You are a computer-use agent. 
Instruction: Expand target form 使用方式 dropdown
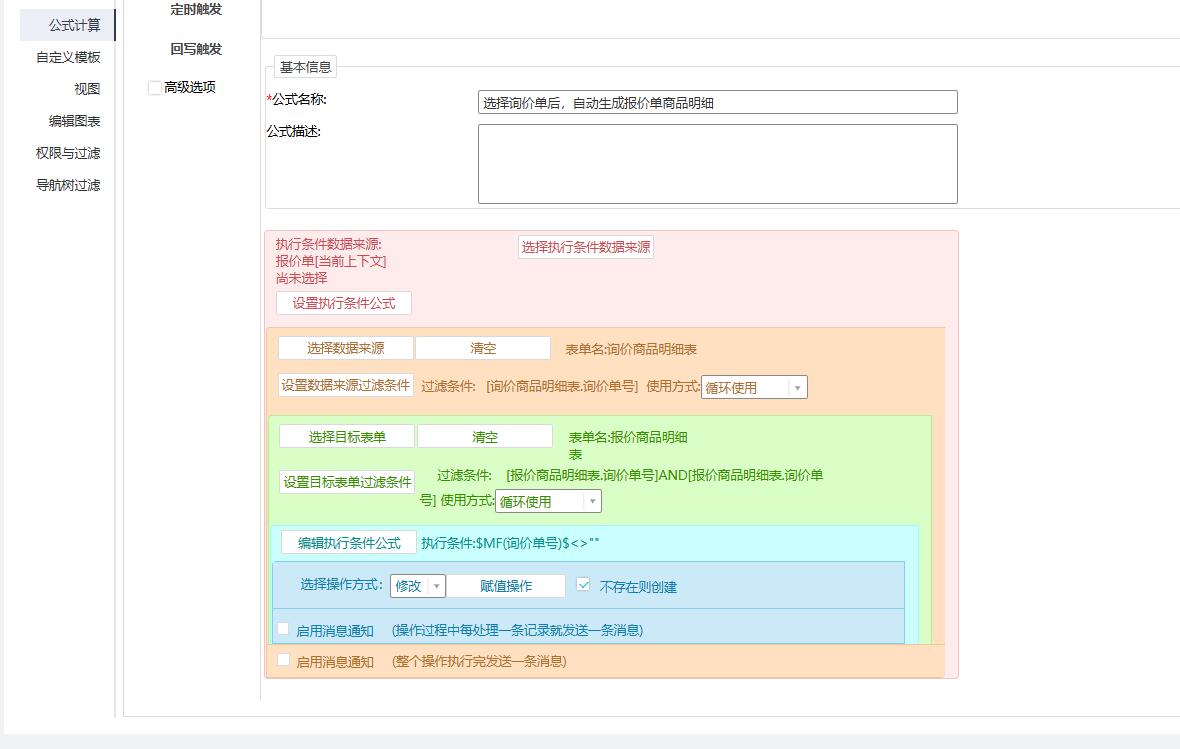coord(549,502)
